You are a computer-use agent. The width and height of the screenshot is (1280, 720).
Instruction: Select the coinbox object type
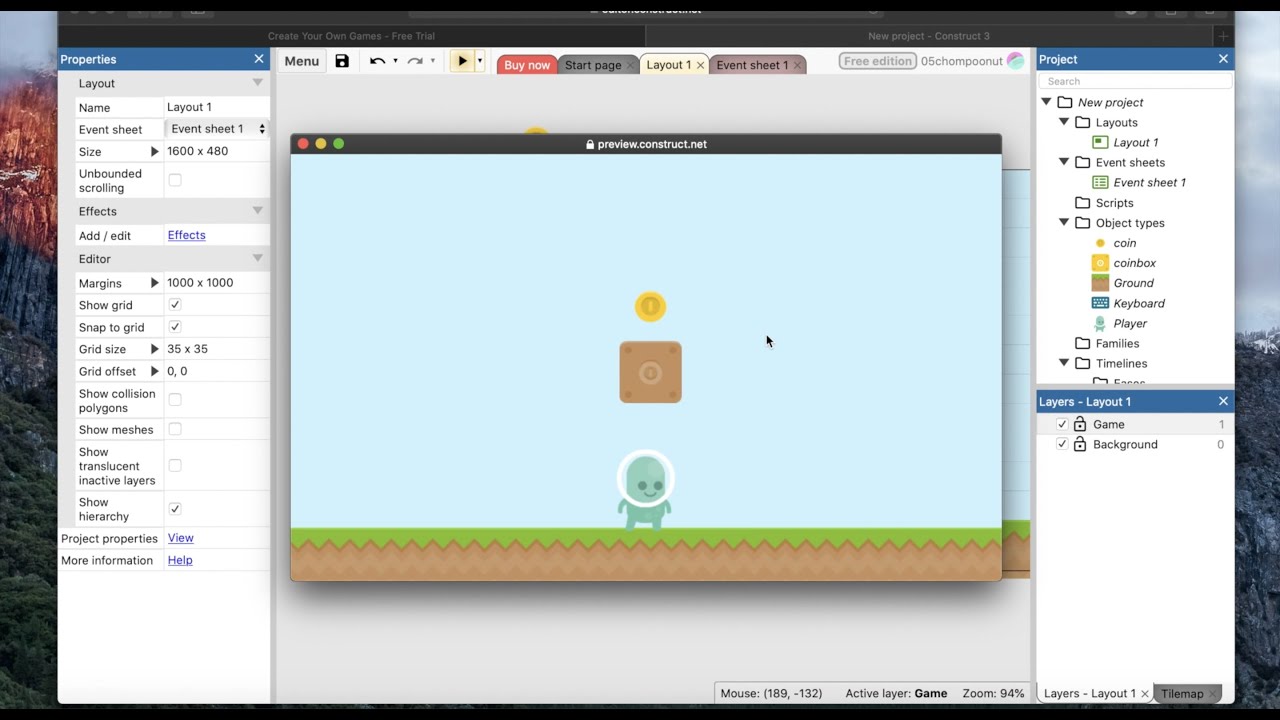point(1135,263)
